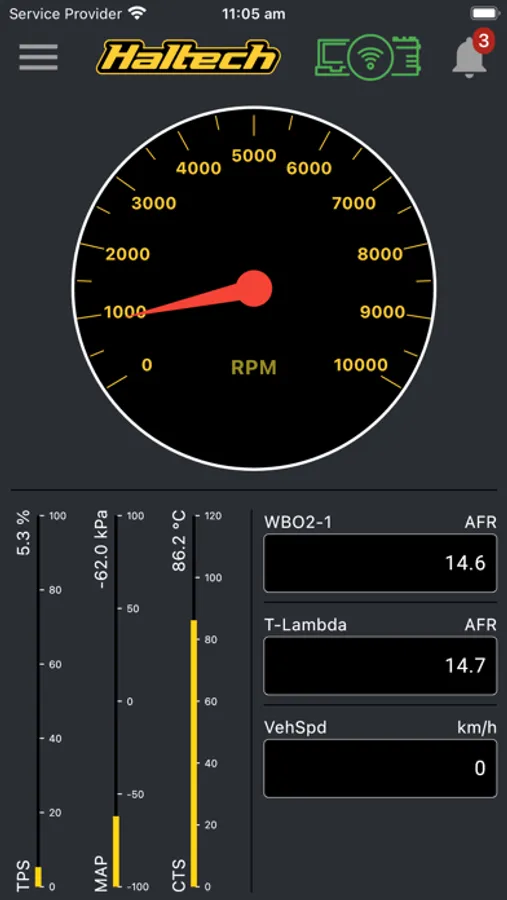Tap the Haltech logo
507x900 pixels.
(188, 57)
